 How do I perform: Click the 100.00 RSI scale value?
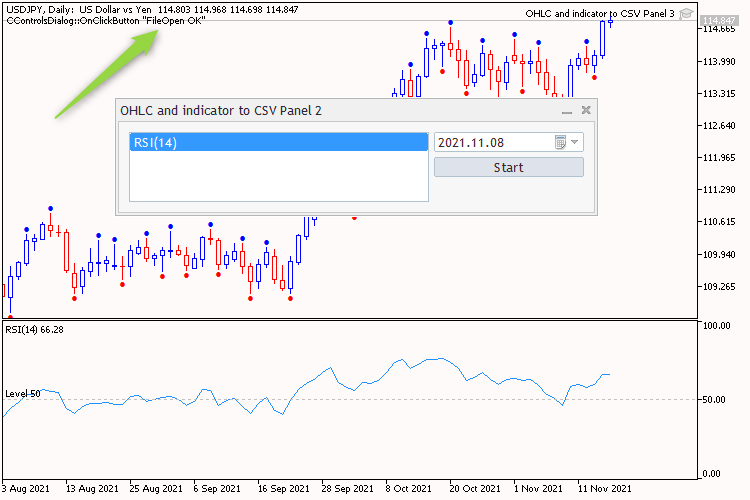716,325
